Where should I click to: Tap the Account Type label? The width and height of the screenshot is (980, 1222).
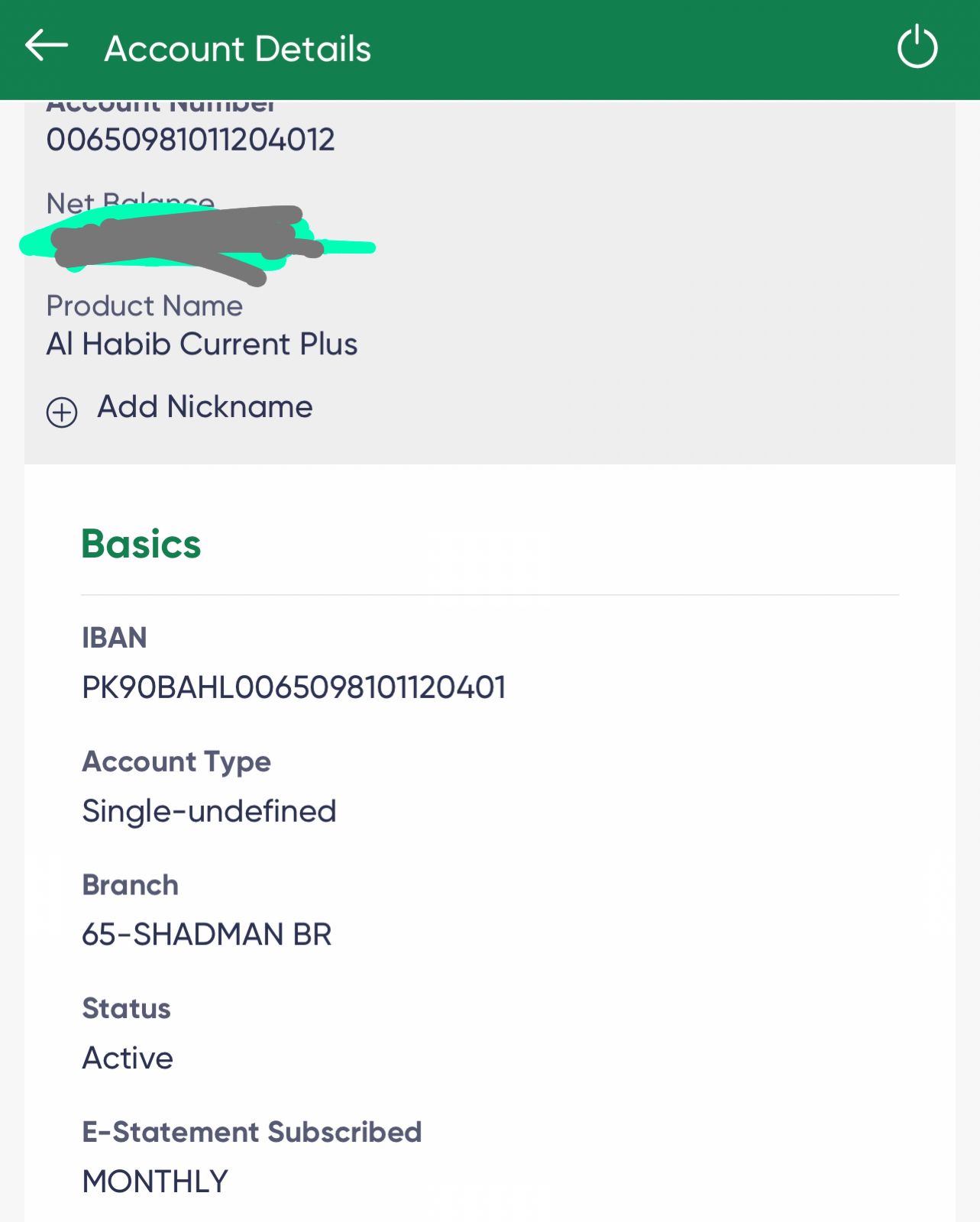coord(176,761)
